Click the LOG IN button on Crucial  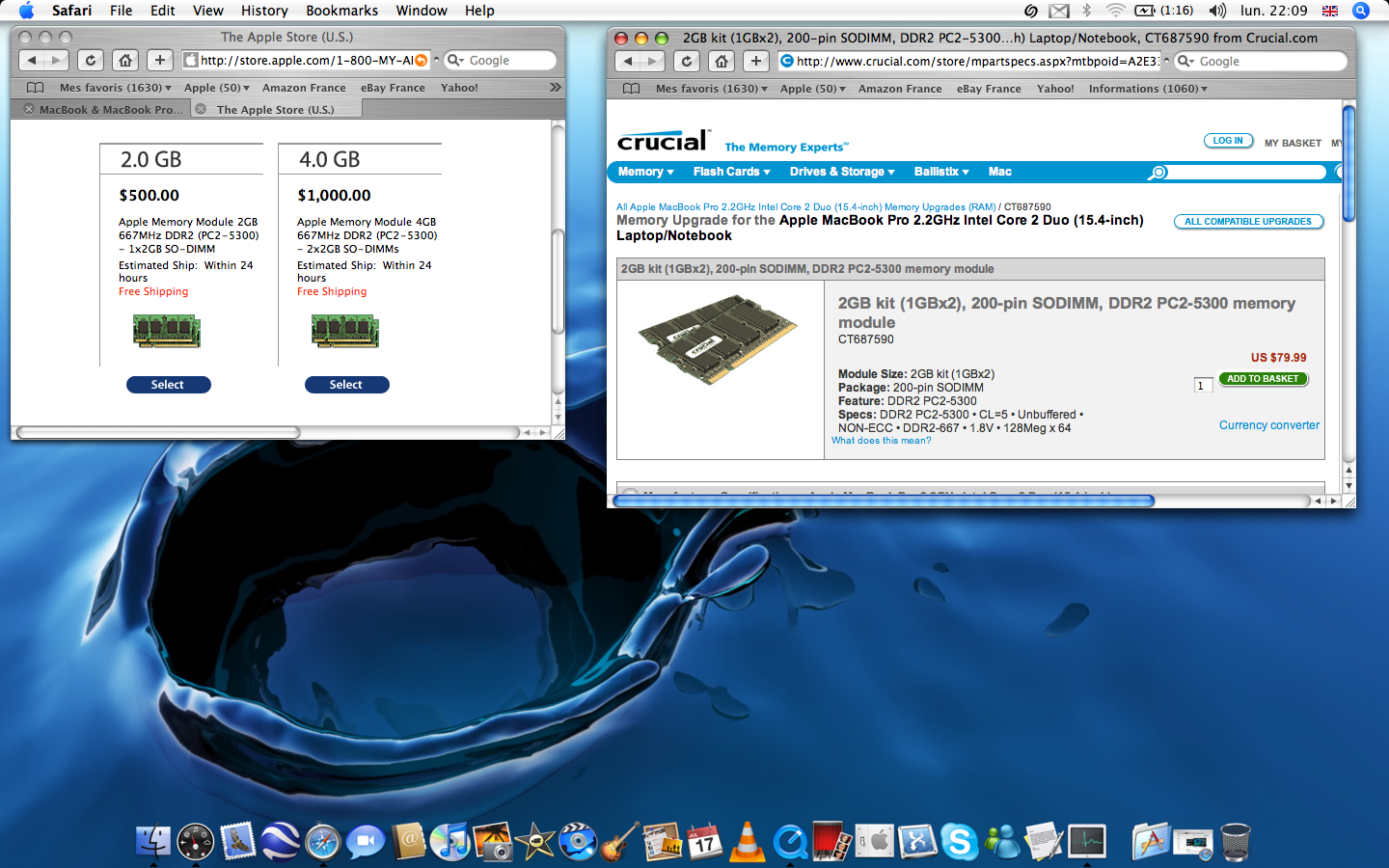(x=1228, y=141)
